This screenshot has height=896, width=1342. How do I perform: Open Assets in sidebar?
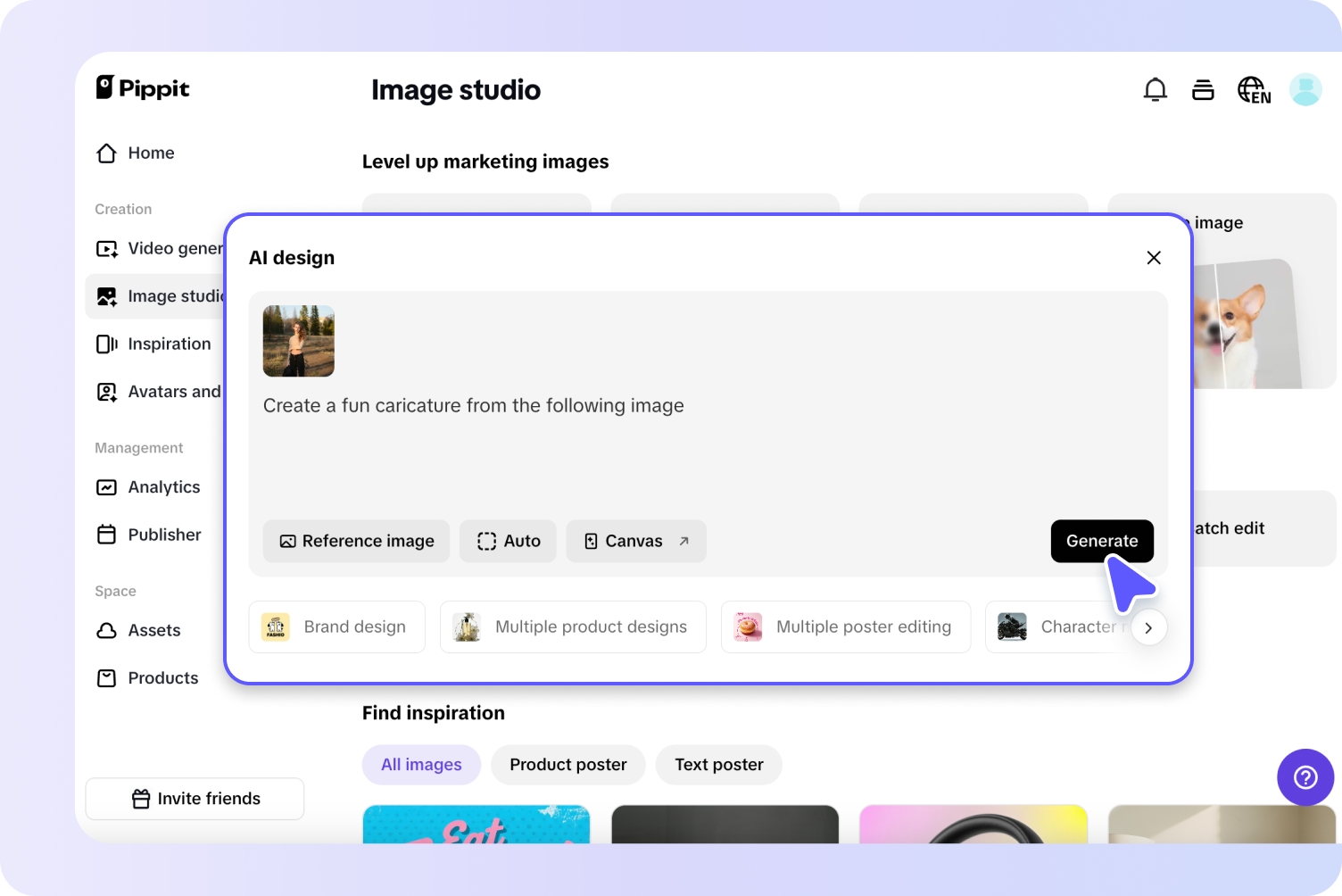(x=139, y=630)
